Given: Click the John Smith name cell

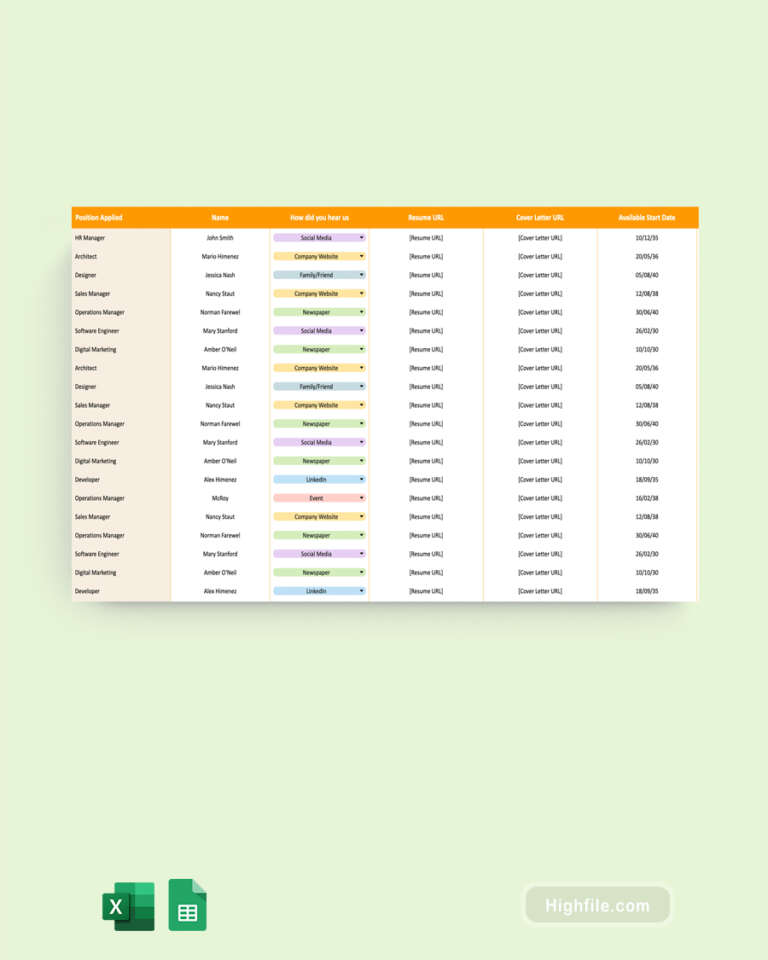Looking at the screenshot, I should coord(220,238).
